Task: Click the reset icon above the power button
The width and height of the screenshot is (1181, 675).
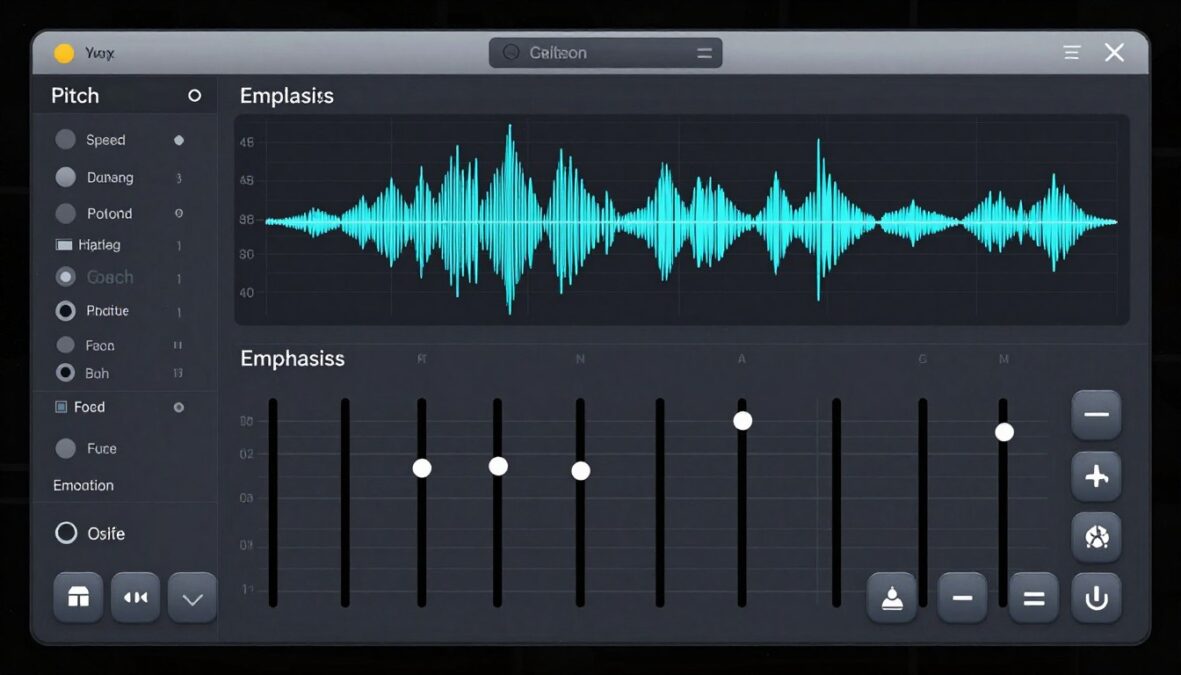Action: (x=1096, y=537)
